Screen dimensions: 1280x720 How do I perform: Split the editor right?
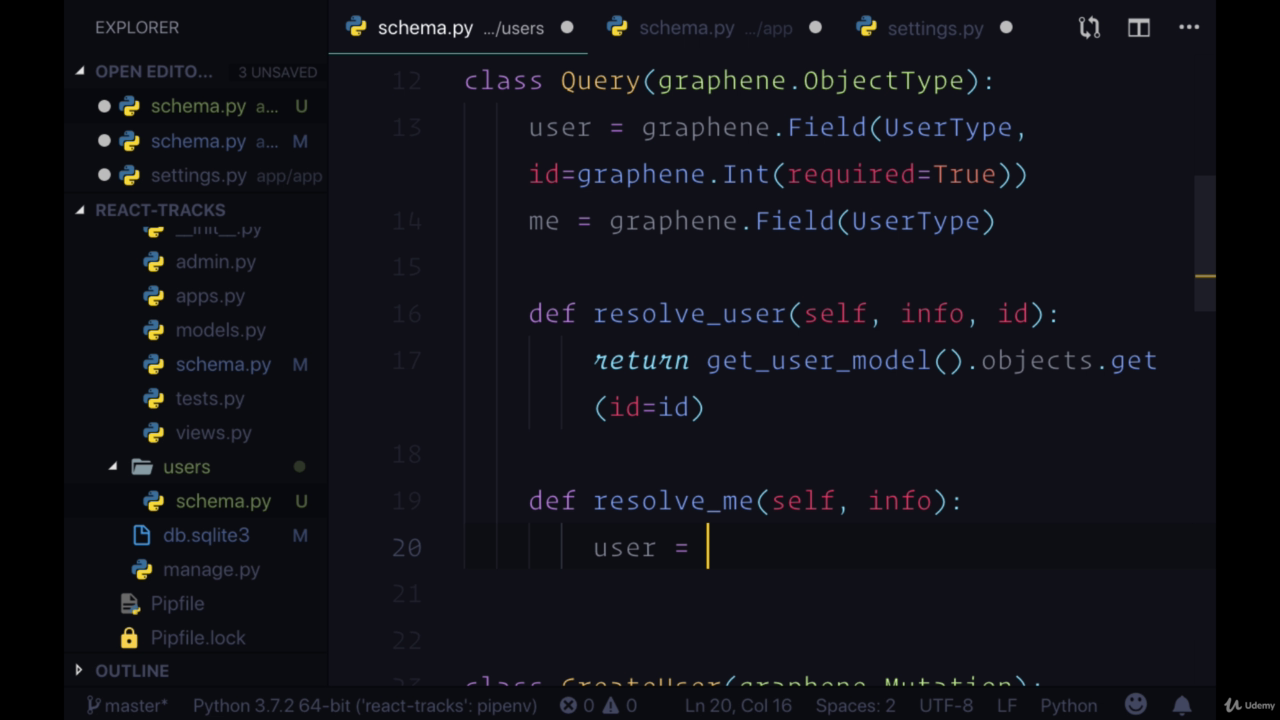[1139, 28]
